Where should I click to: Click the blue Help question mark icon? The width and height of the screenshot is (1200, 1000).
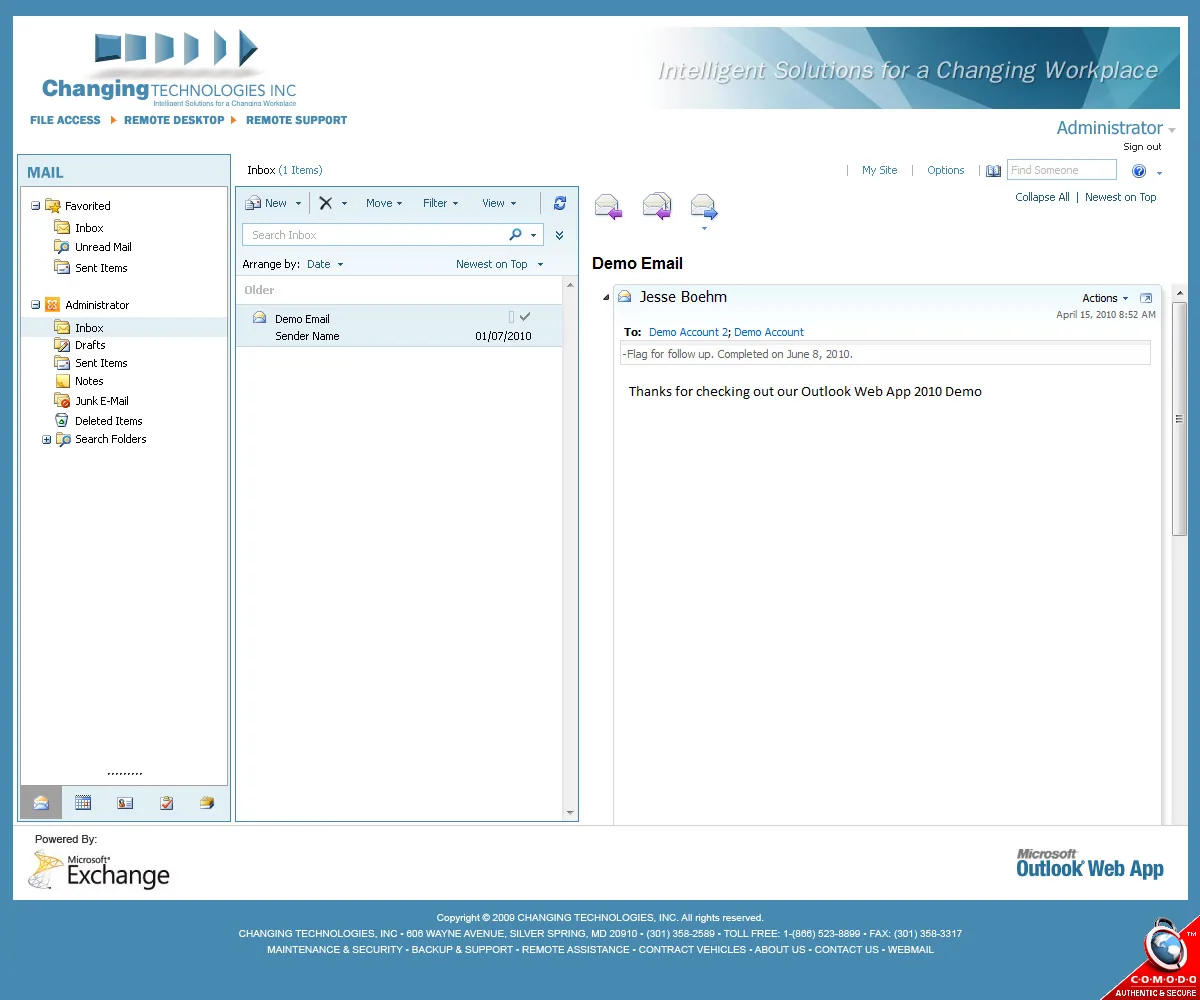tap(1139, 171)
